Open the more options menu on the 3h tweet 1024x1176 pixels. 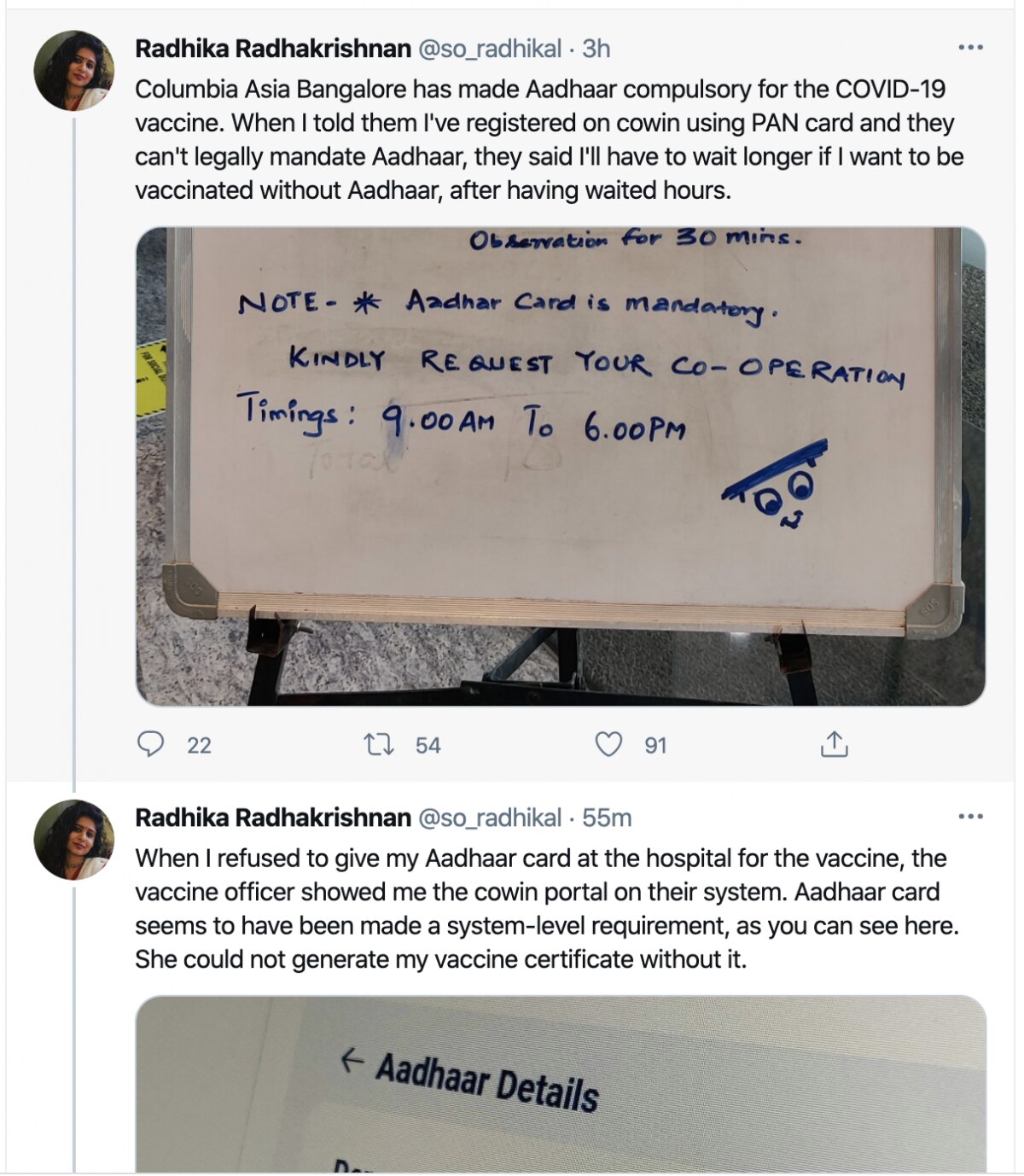click(970, 48)
